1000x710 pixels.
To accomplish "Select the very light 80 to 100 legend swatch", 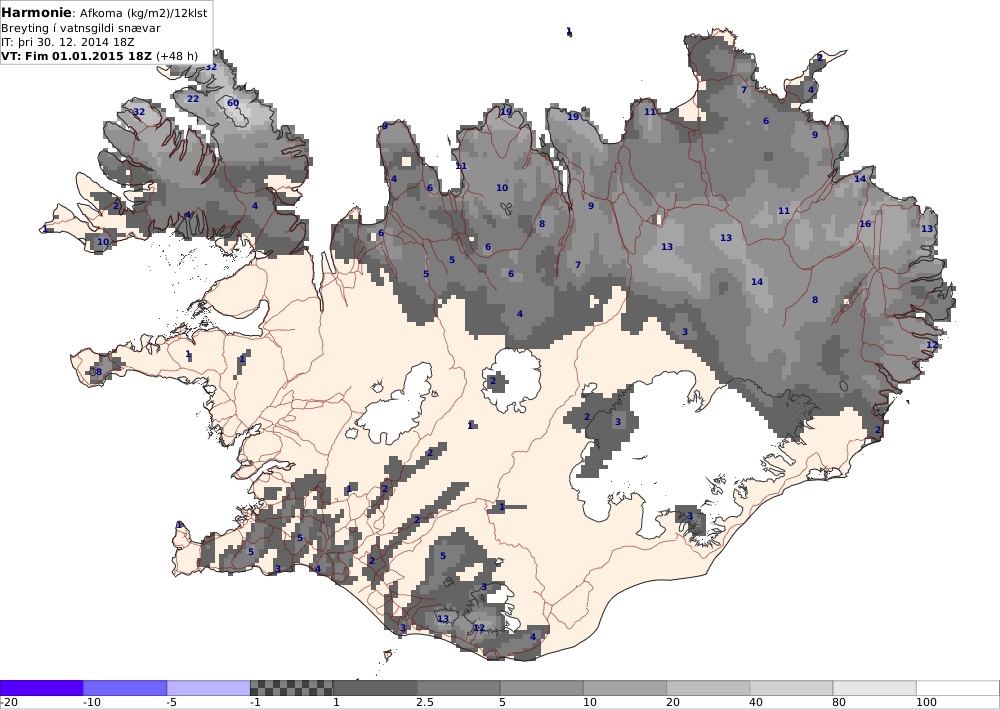I will tap(875, 688).
